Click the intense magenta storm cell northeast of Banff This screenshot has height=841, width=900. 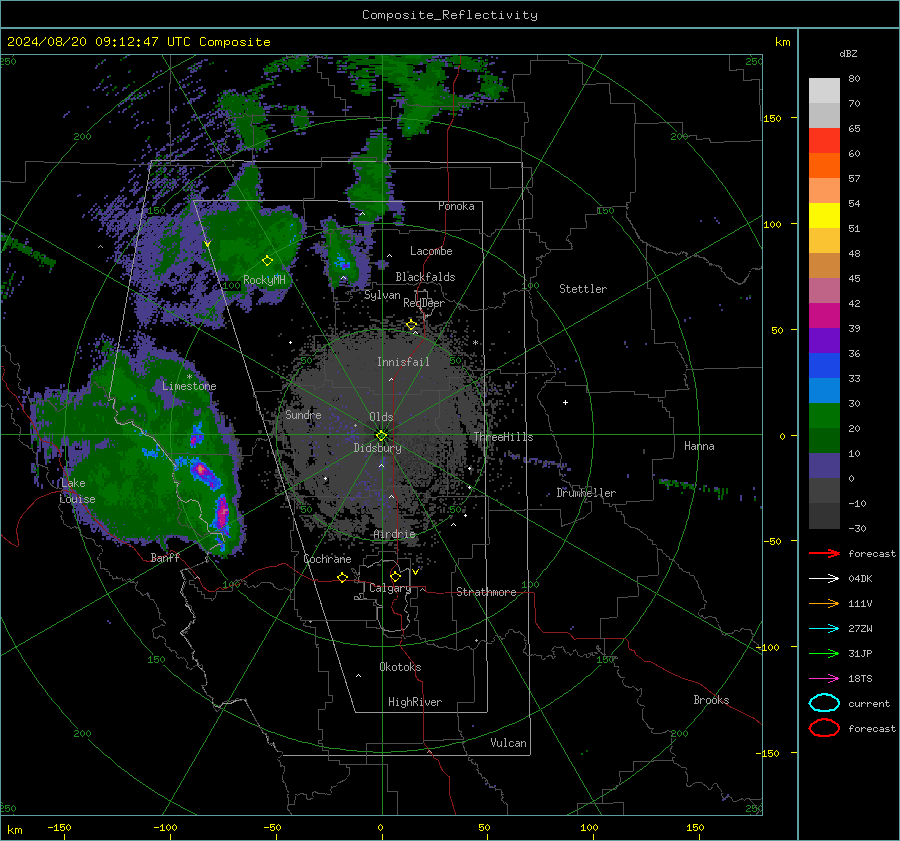pyautogui.click(x=222, y=513)
